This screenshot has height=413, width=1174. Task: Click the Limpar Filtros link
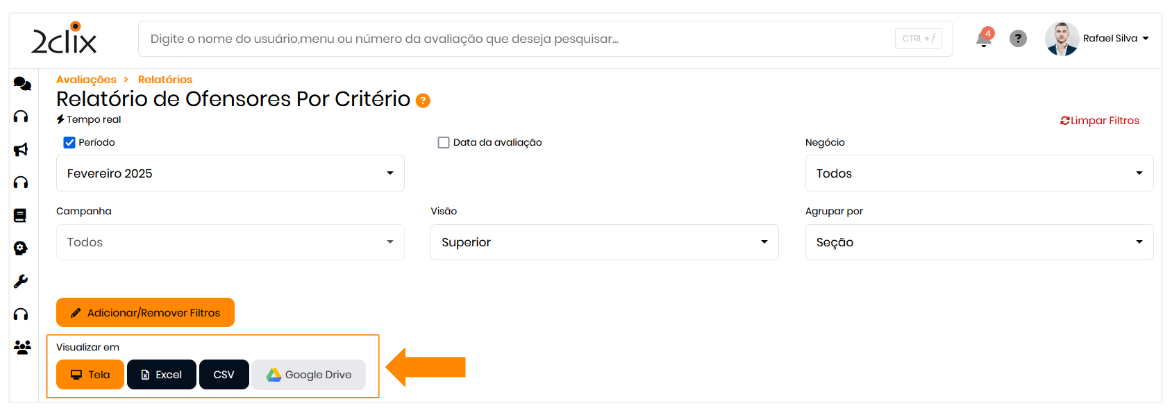tap(1100, 120)
